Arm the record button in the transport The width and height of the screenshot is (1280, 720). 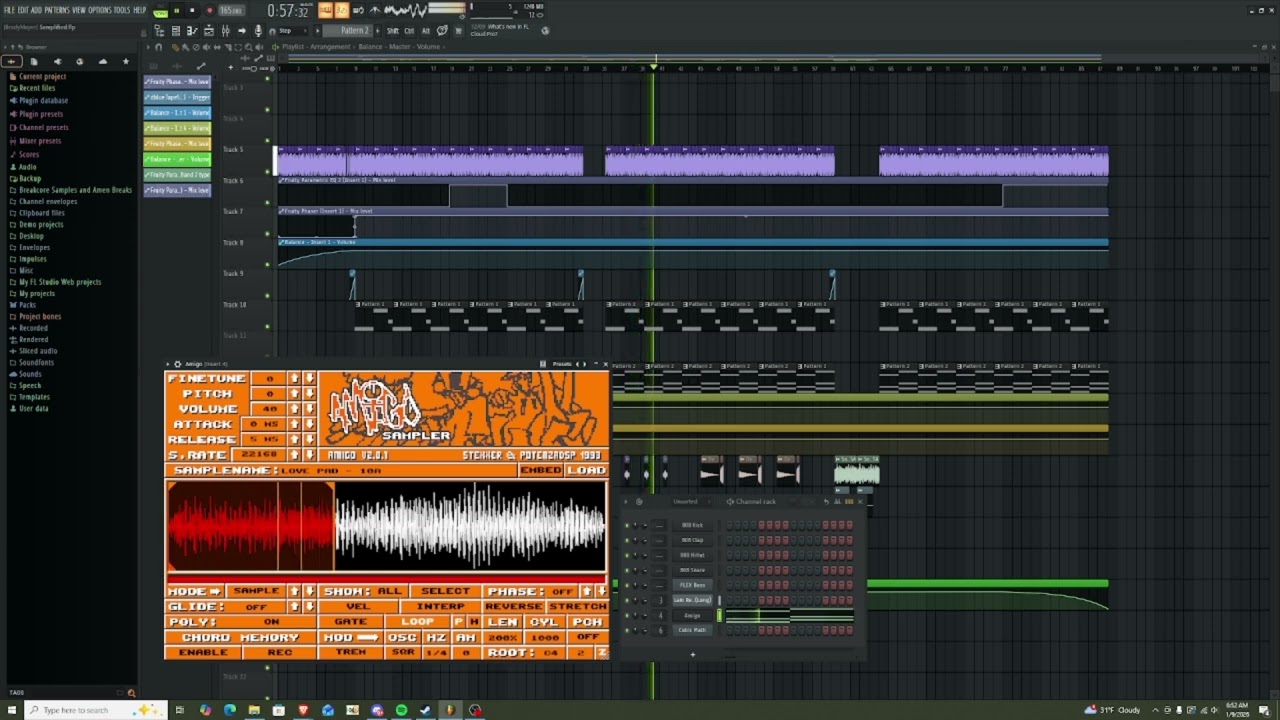click(209, 10)
